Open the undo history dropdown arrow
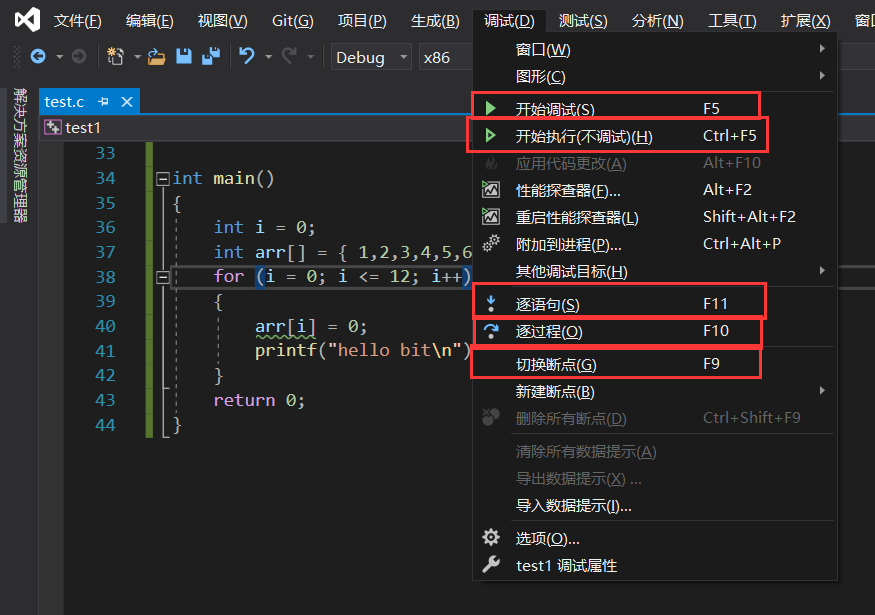 [268, 57]
